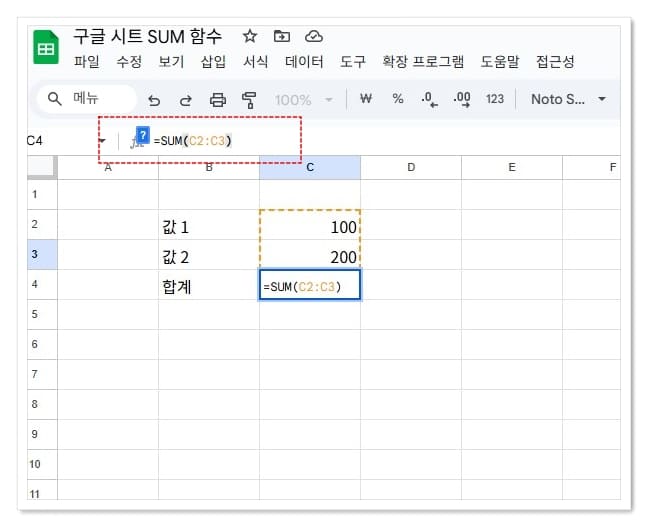Select row 4 header
This screenshot has width=648, height=527.
point(42,284)
